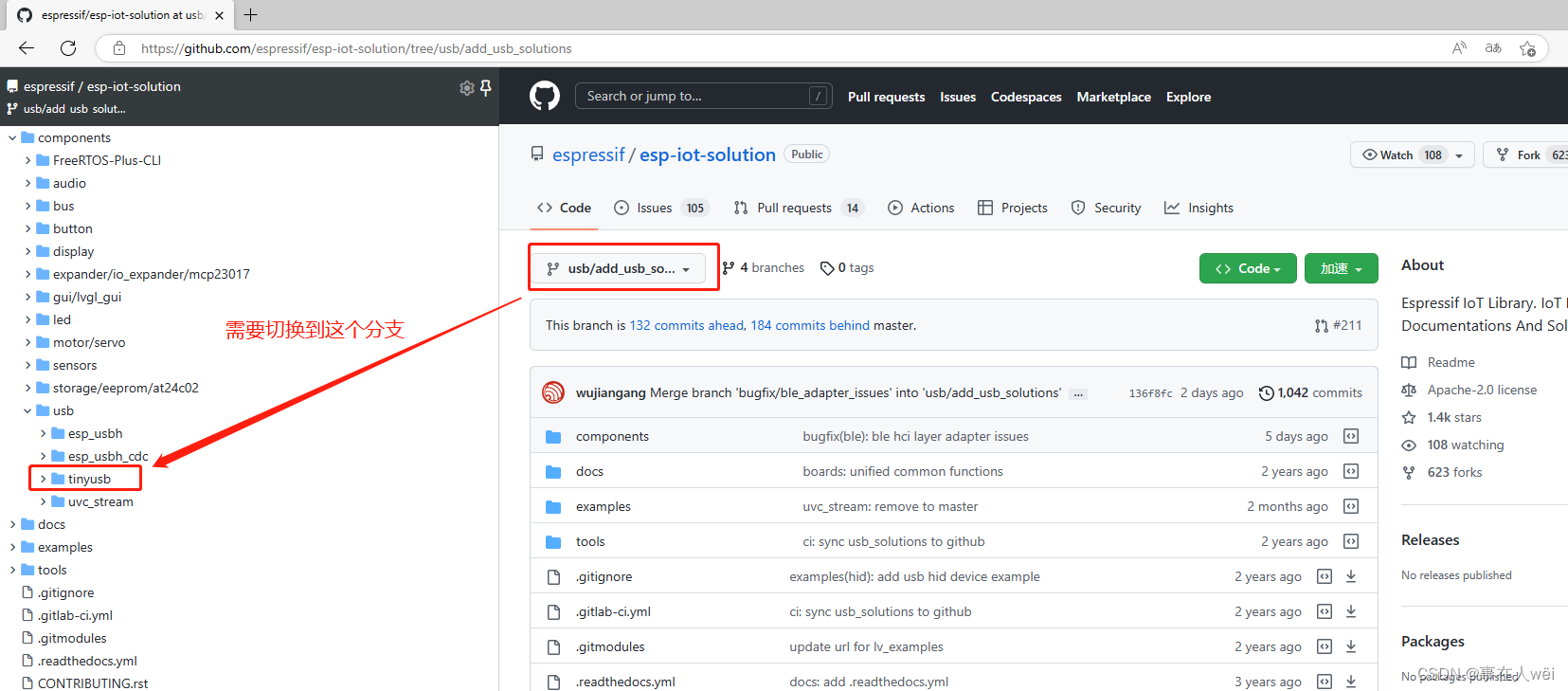The width and height of the screenshot is (1568, 691).
Task: Expand the tinyusb tree folder
Action: pyautogui.click(x=43, y=479)
